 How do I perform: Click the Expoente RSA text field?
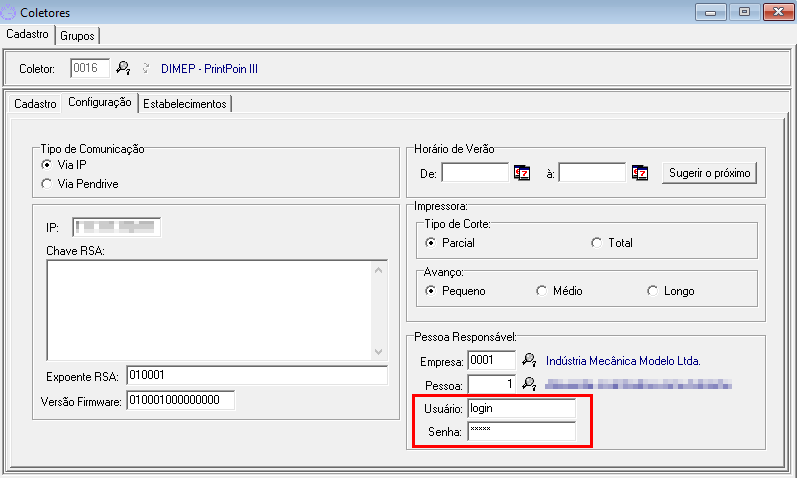(x=255, y=376)
